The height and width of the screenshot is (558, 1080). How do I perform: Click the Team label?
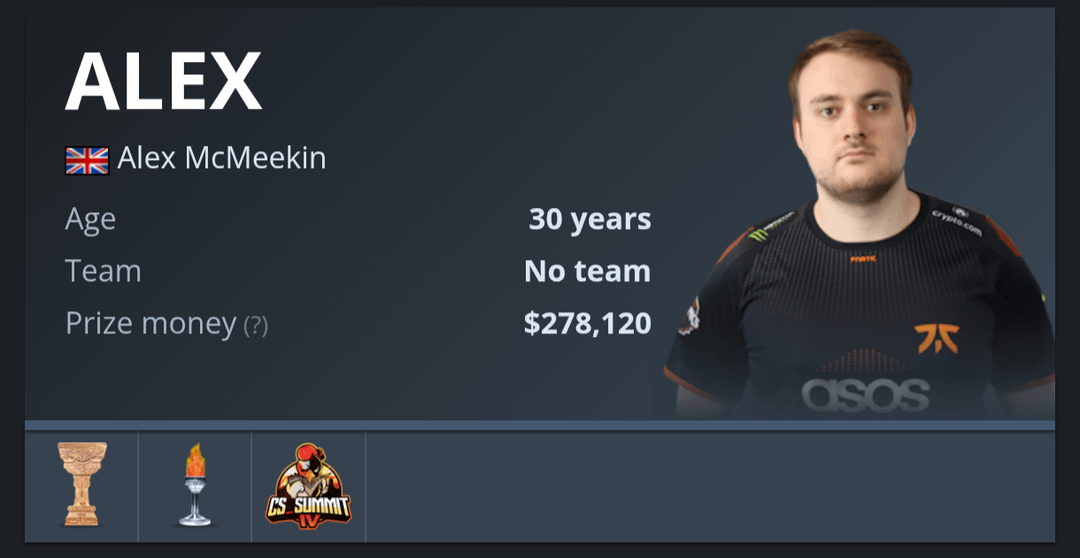pyautogui.click(x=103, y=271)
